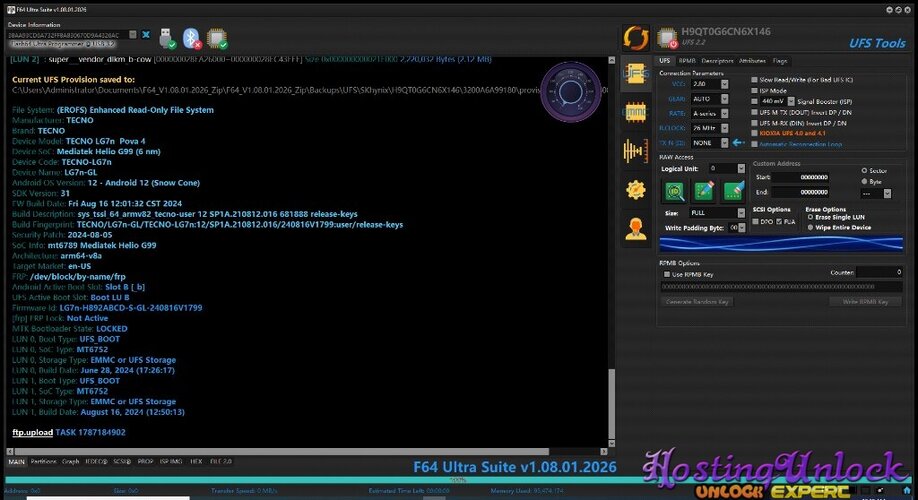
Task: Open the HEX bottom tab
Action: 196,461
